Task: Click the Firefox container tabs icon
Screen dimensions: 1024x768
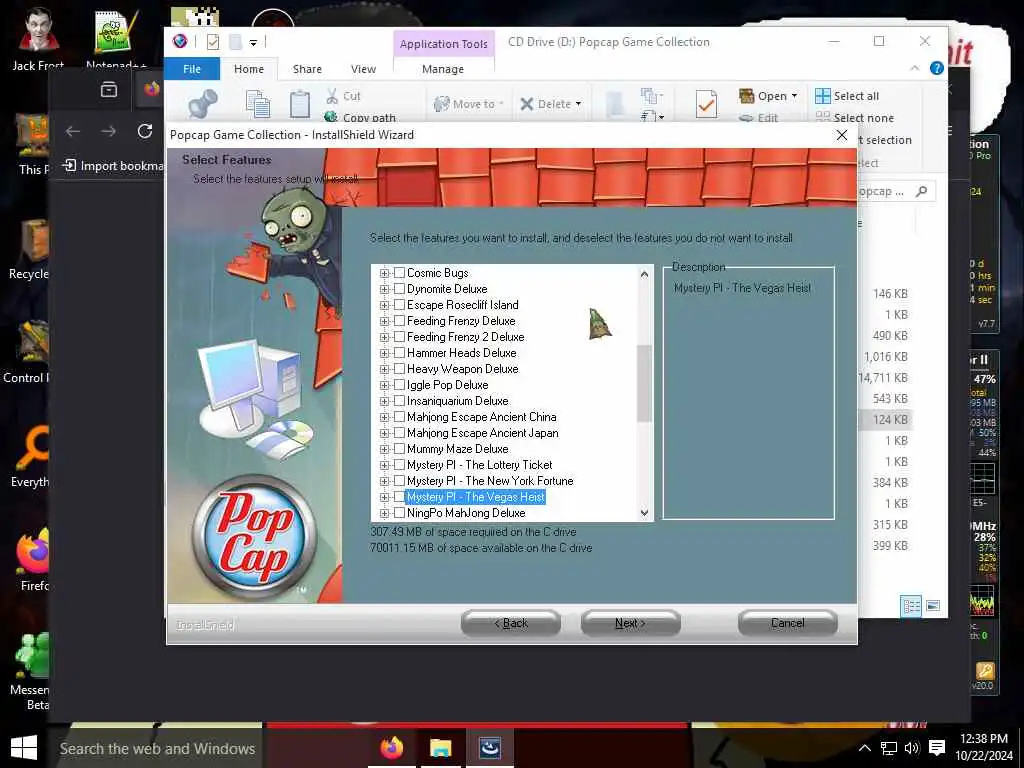Action: tap(109, 89)
